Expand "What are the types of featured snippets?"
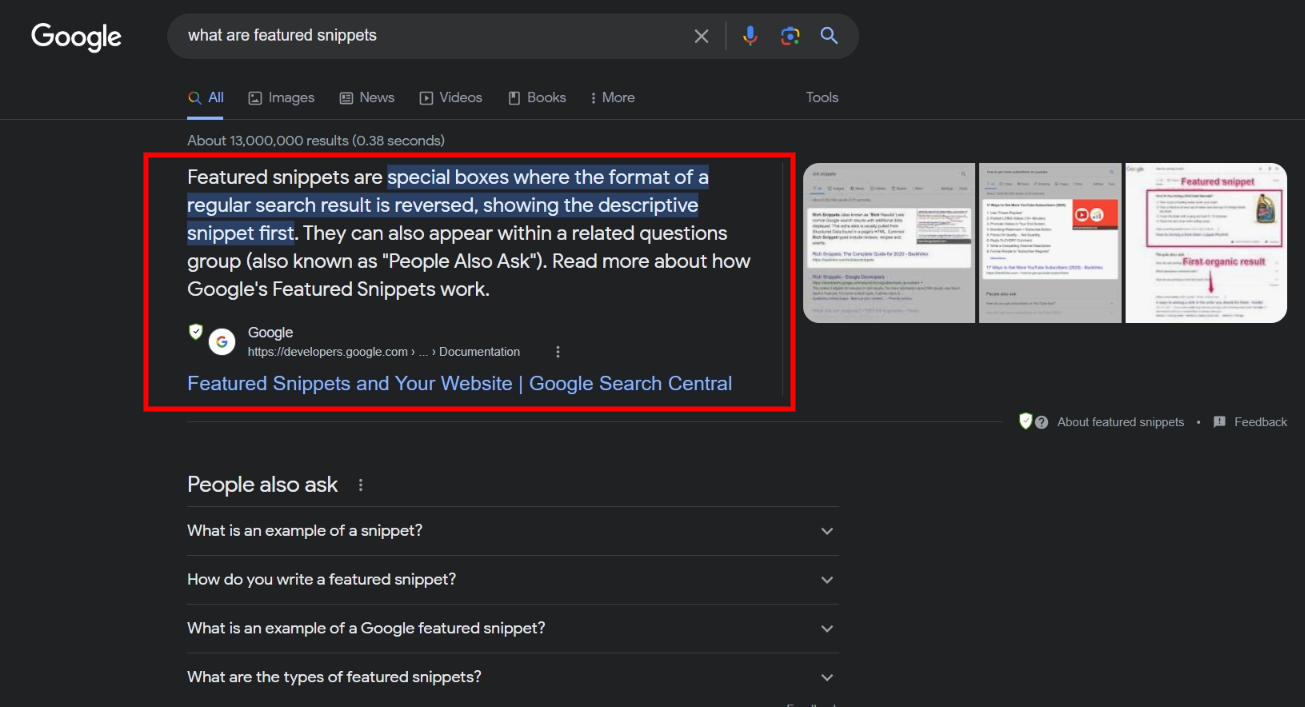 click(x=826, y=677)
